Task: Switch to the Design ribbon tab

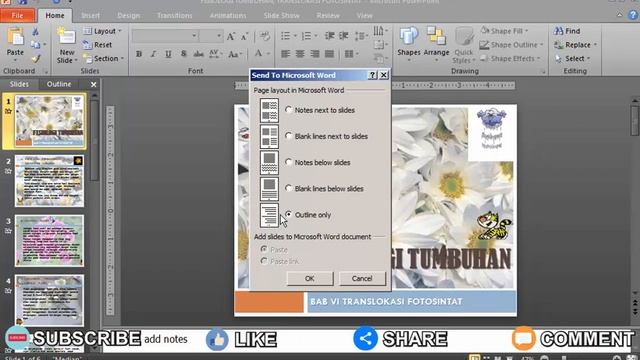Action: click(x=129, y=16)
